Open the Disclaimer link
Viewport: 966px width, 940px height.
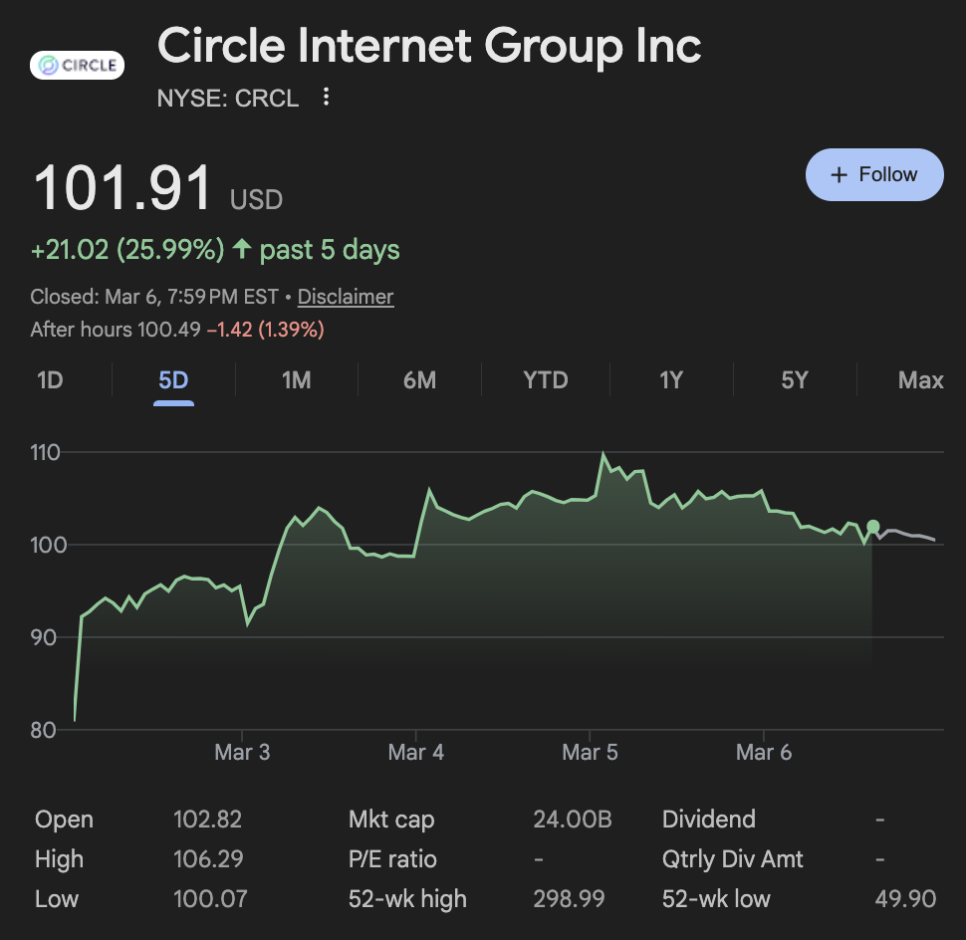(345, 297)
